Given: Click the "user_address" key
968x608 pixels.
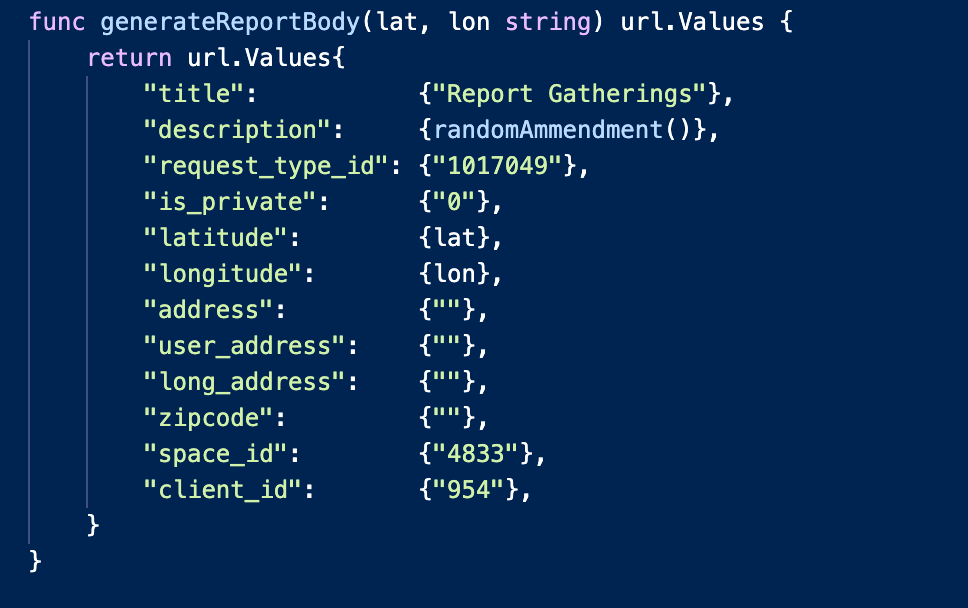Looking at the screenshot, I should pos(252,346).
